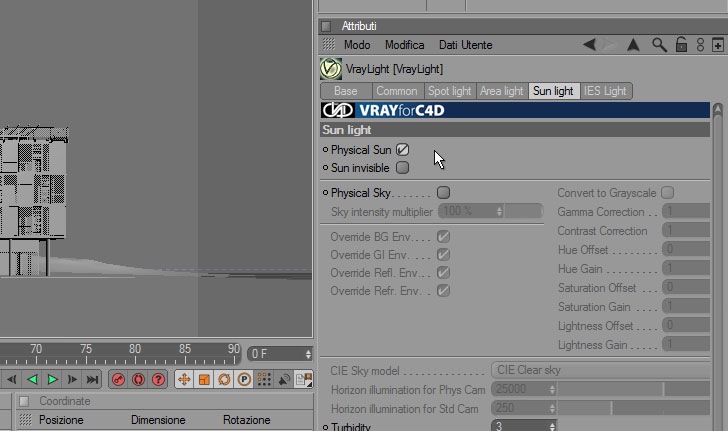The width and height of the screenshot is (728, 431).
Task: Click the Sky intensity multiplier stepper arrows
Action: coord(499,211)
